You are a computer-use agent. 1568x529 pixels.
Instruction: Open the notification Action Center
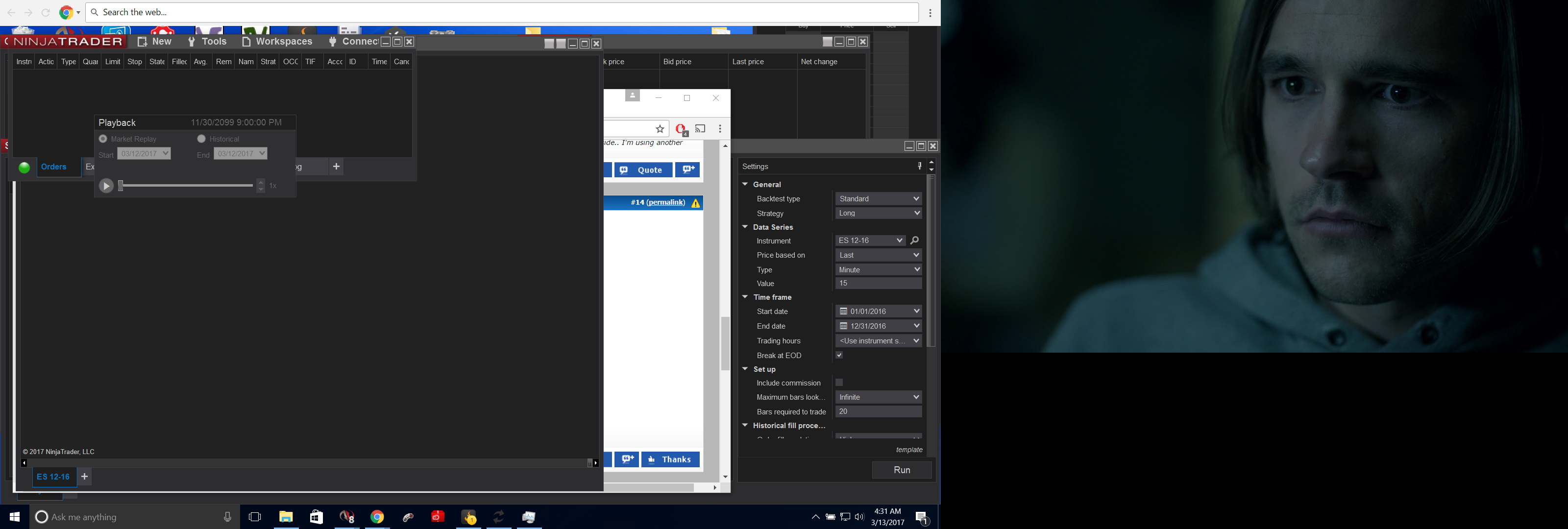point(922,517)
